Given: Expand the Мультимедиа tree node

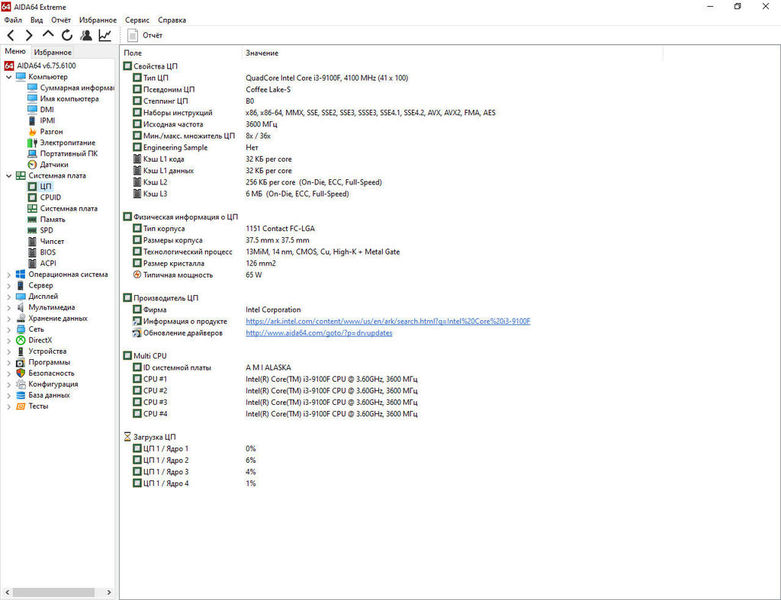Looking at the screenshot, I should 8,307.
